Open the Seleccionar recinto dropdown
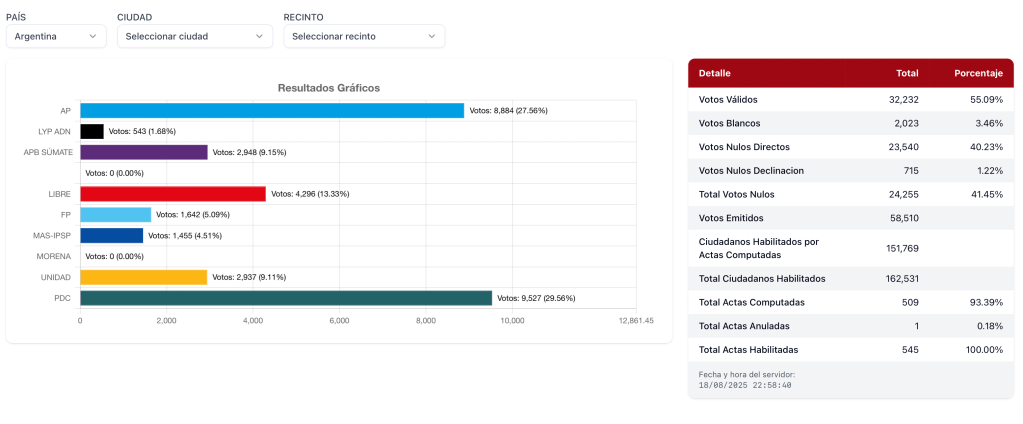1023x424 pixels. coord(363,36)
